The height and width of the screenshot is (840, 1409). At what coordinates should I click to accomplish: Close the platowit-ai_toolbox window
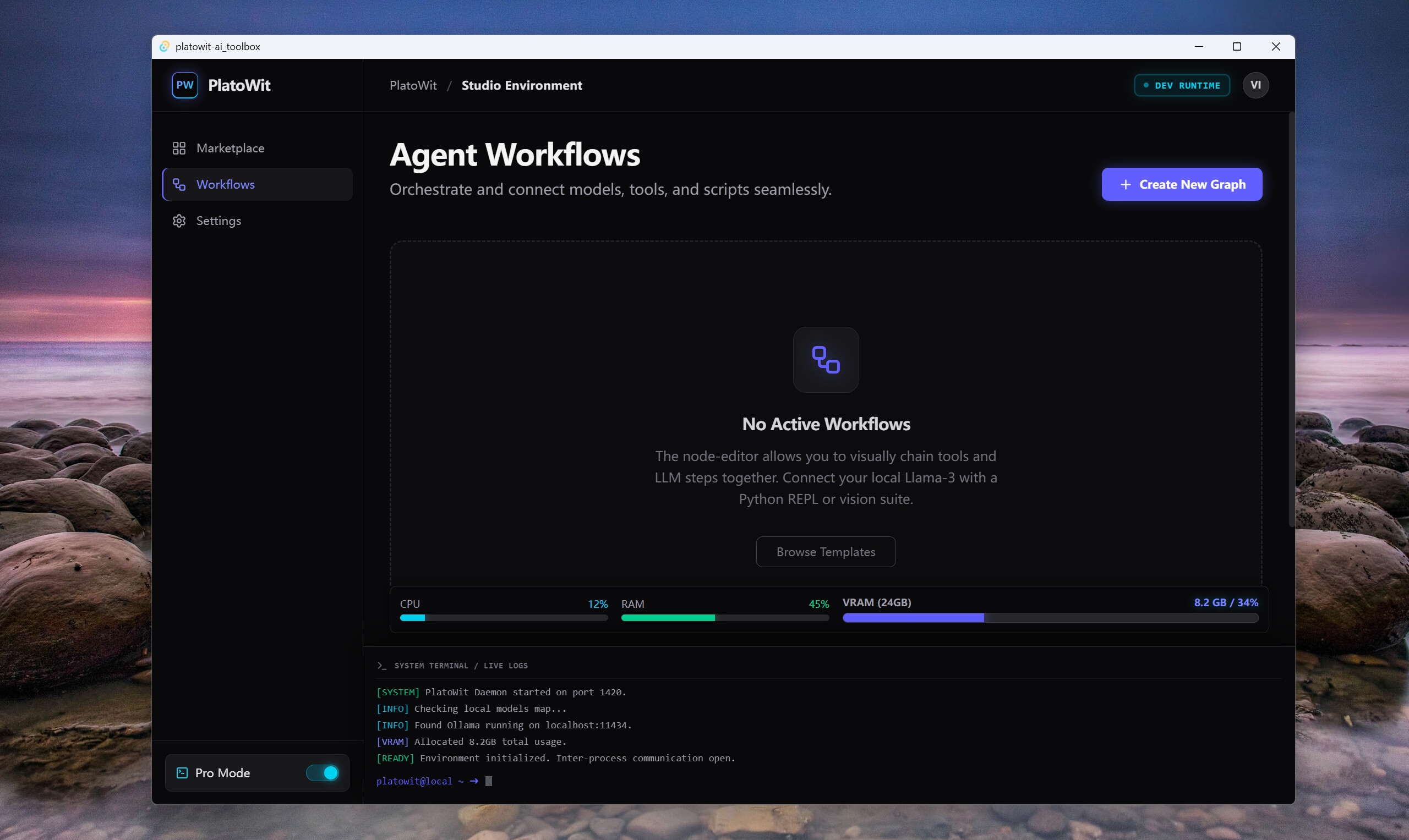click(x=1275, y=46)
